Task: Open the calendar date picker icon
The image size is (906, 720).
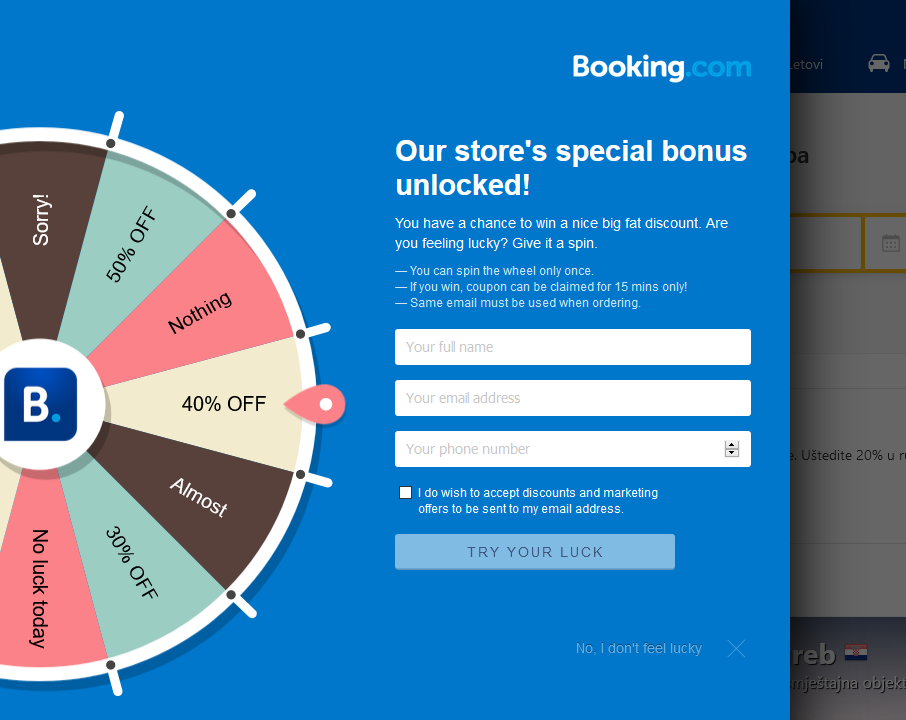Action: tap(891, 243)
